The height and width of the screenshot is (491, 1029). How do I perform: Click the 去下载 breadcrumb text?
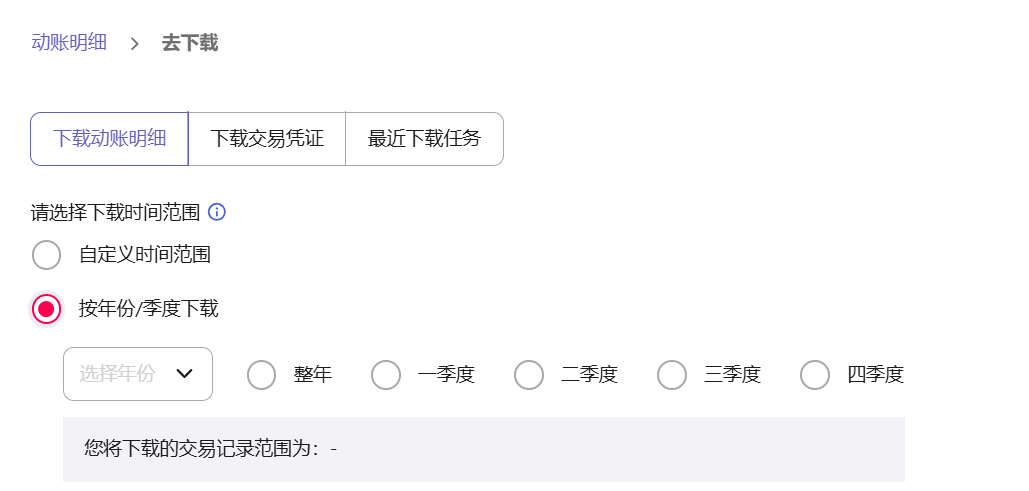(190, 43)
